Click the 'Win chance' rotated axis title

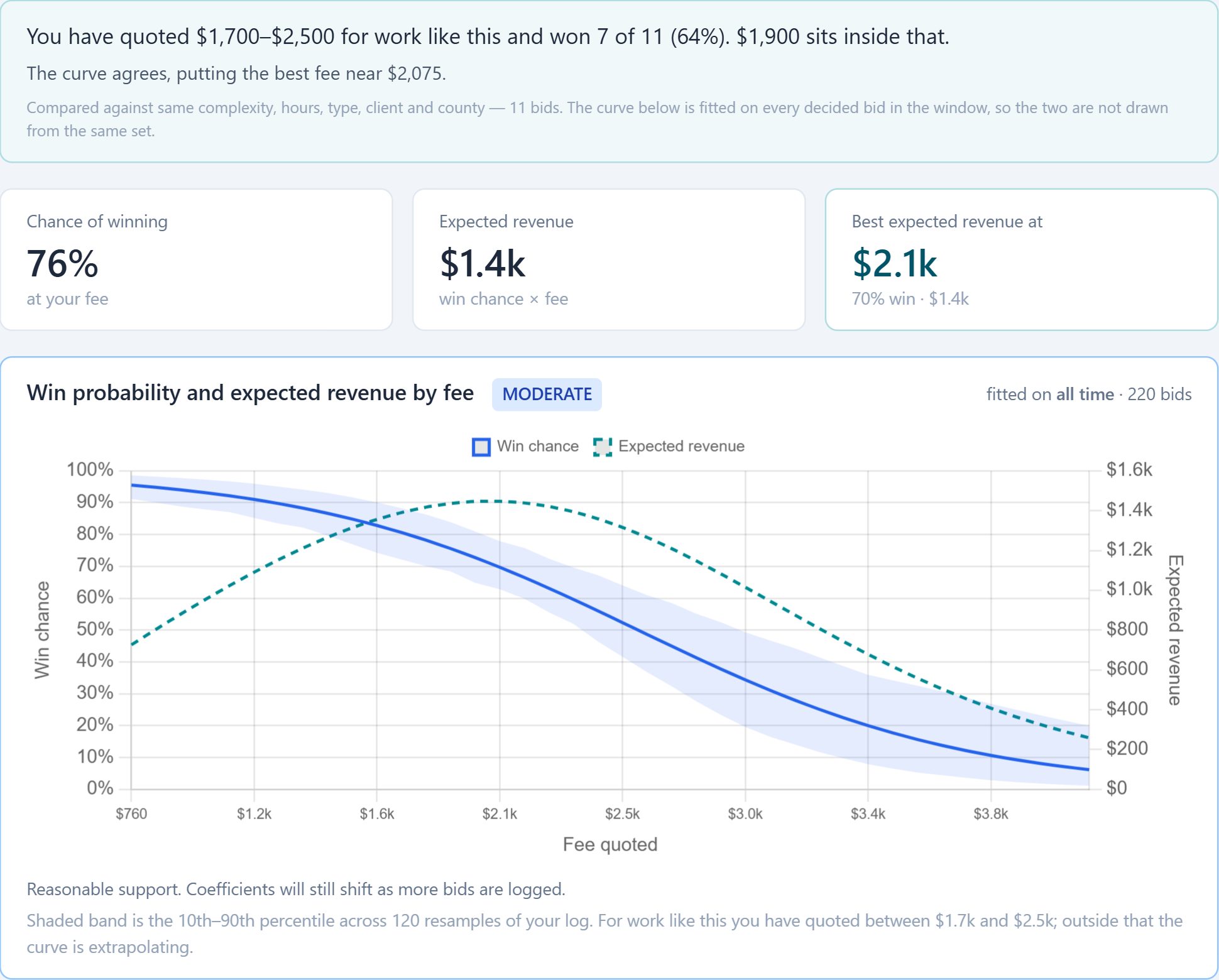pyautogui.click(x=41, y=629)
